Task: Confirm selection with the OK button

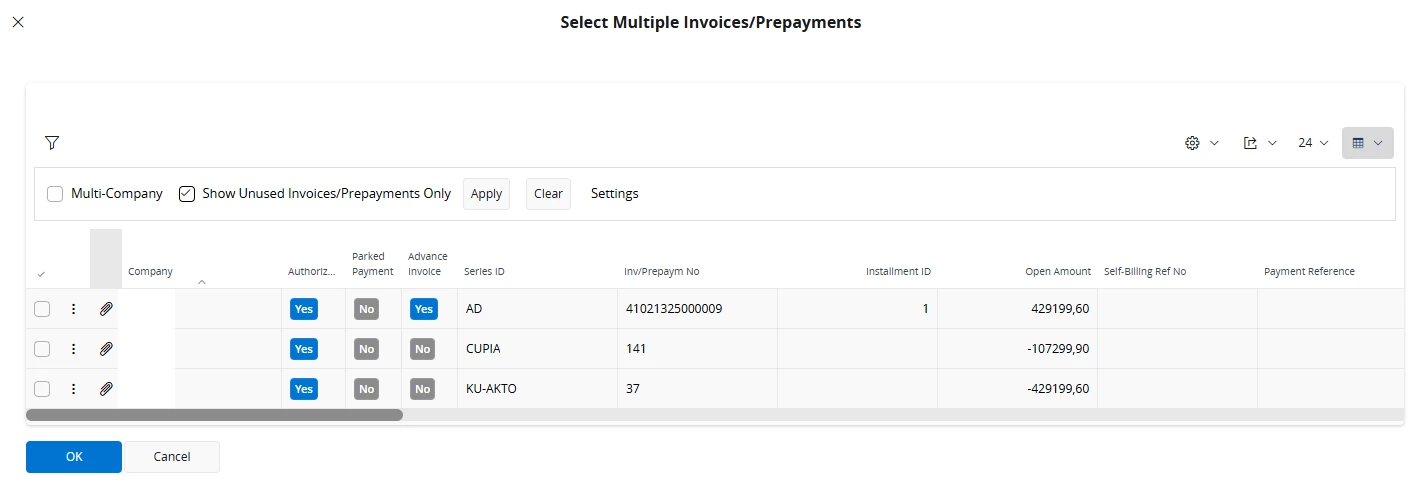Action: coord(74,457)
